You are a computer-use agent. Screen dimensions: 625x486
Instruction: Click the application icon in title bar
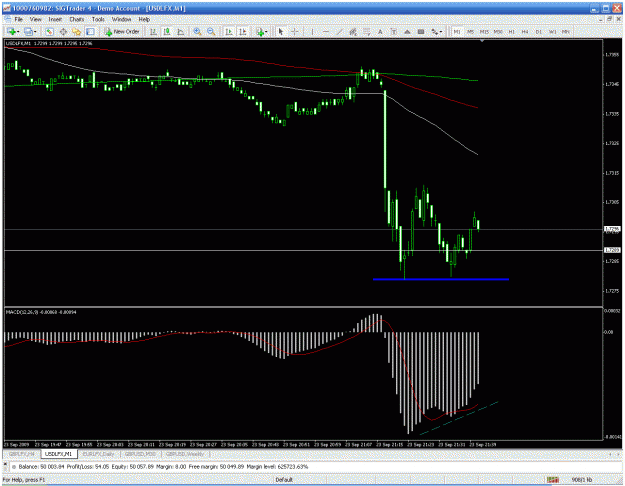tap(7, 8)
